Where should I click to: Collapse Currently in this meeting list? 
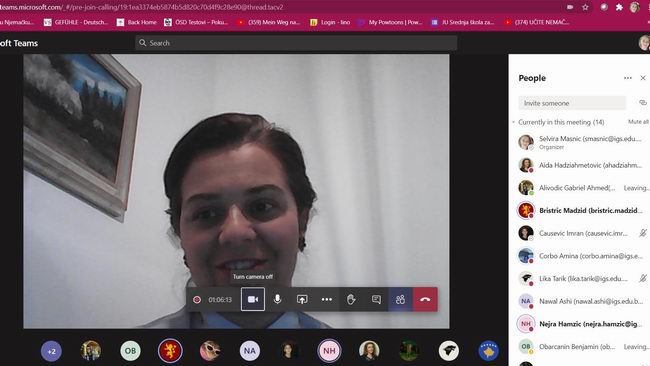[x=514, y=122]
